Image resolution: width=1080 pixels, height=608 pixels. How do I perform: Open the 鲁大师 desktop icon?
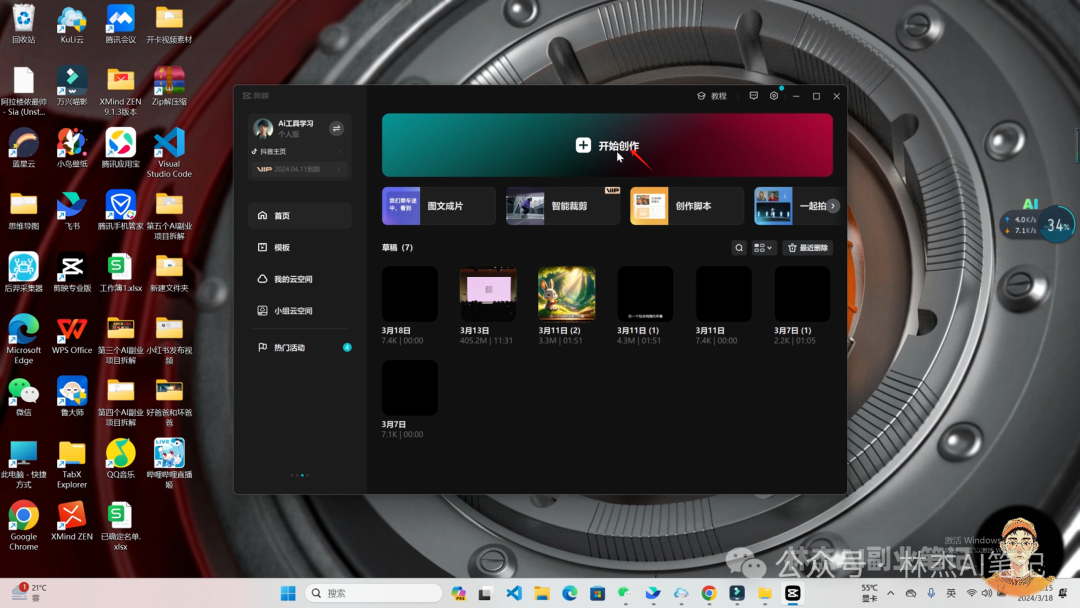pyautogui.click(x=72, y=397)
